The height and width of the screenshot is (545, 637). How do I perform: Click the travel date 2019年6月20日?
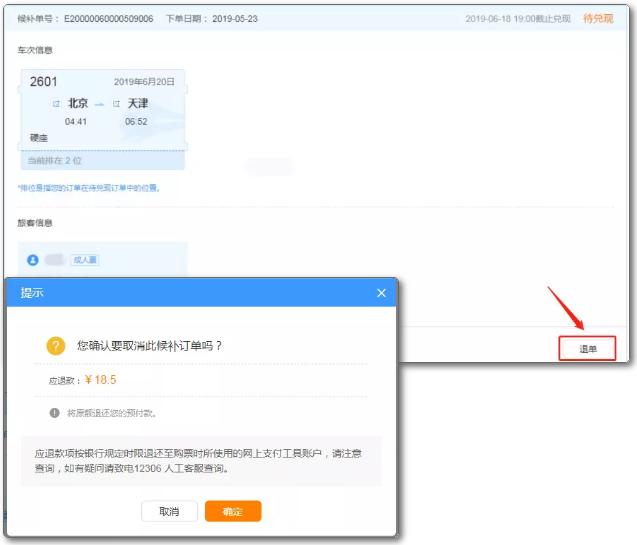pyautogui.click(x=144, y=82)
